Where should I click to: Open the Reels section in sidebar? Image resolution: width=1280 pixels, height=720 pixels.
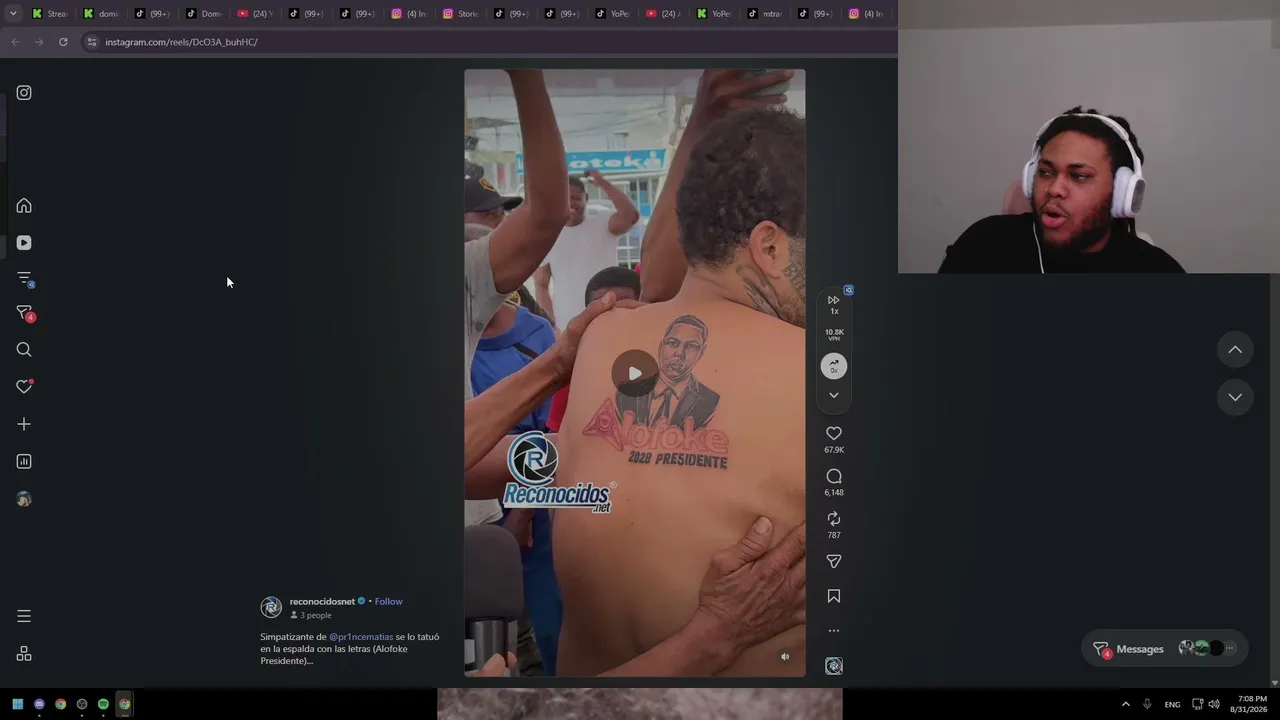tap(24, 242)
